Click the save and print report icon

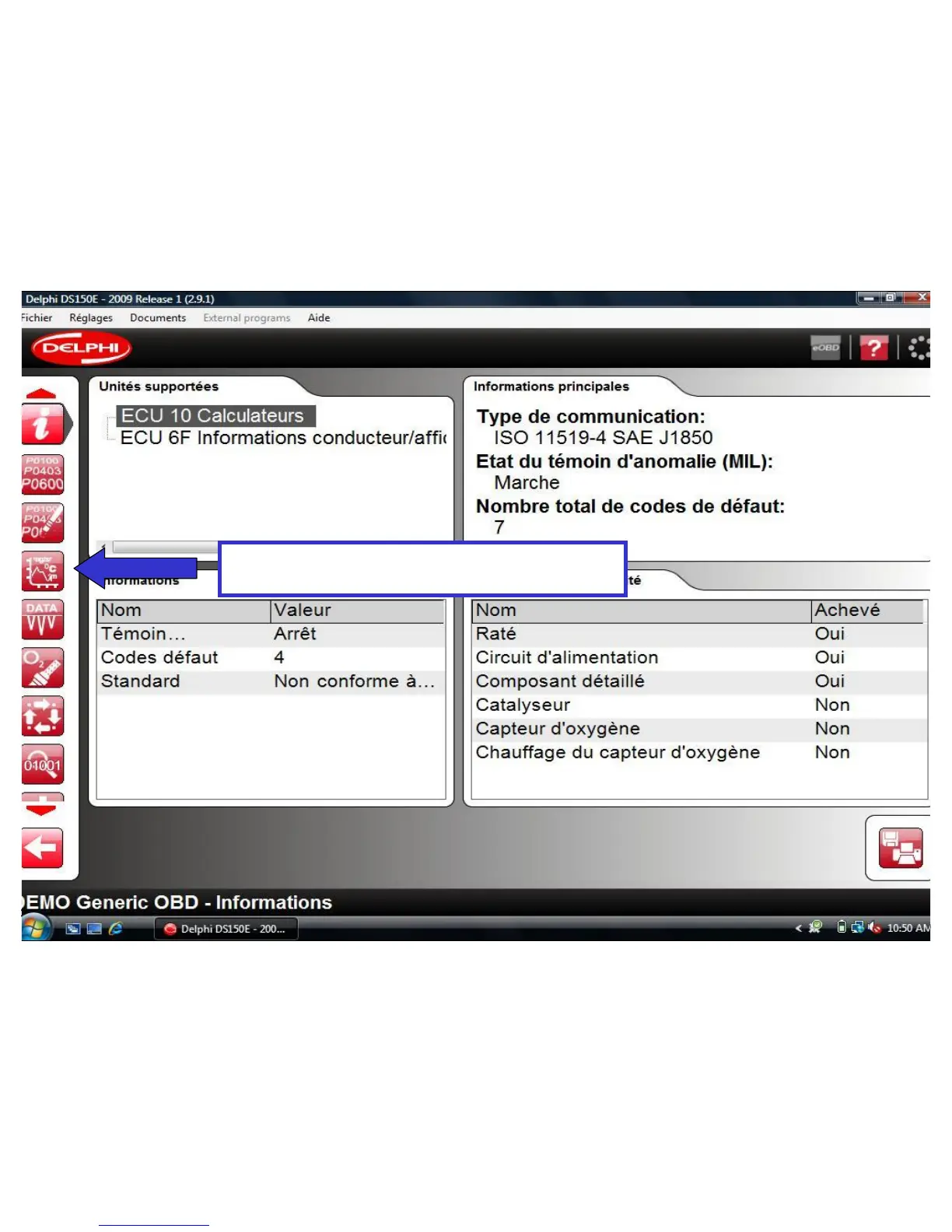(900, 848)
